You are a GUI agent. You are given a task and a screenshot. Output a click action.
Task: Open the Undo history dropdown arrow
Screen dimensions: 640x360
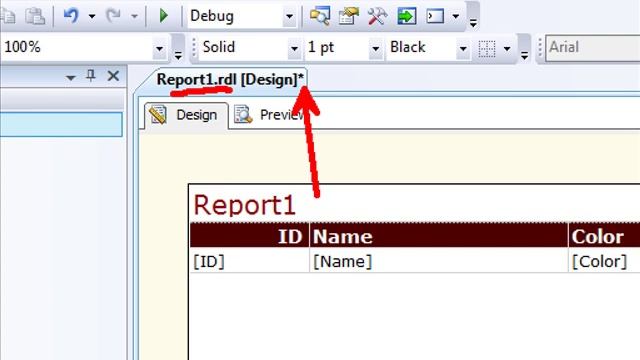pos(92,17)
